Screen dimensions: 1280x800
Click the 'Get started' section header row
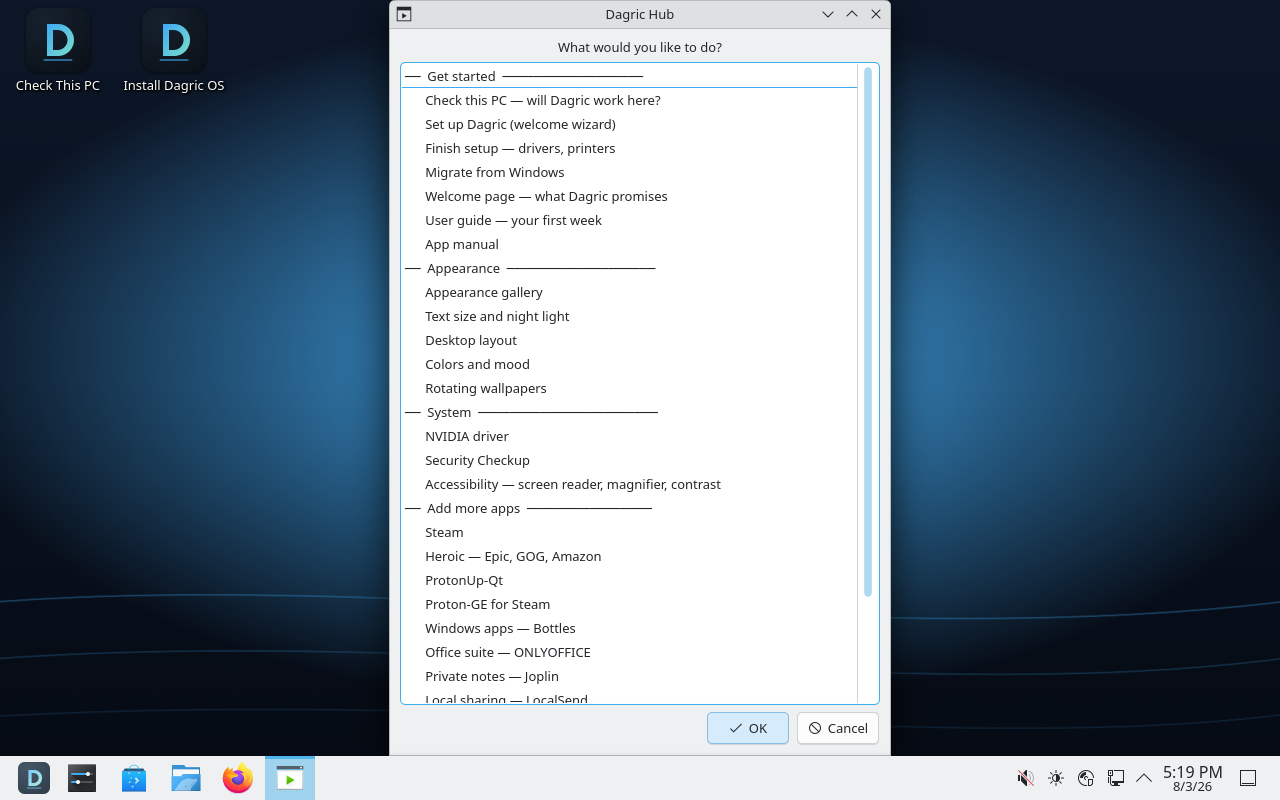pos(629,76)
